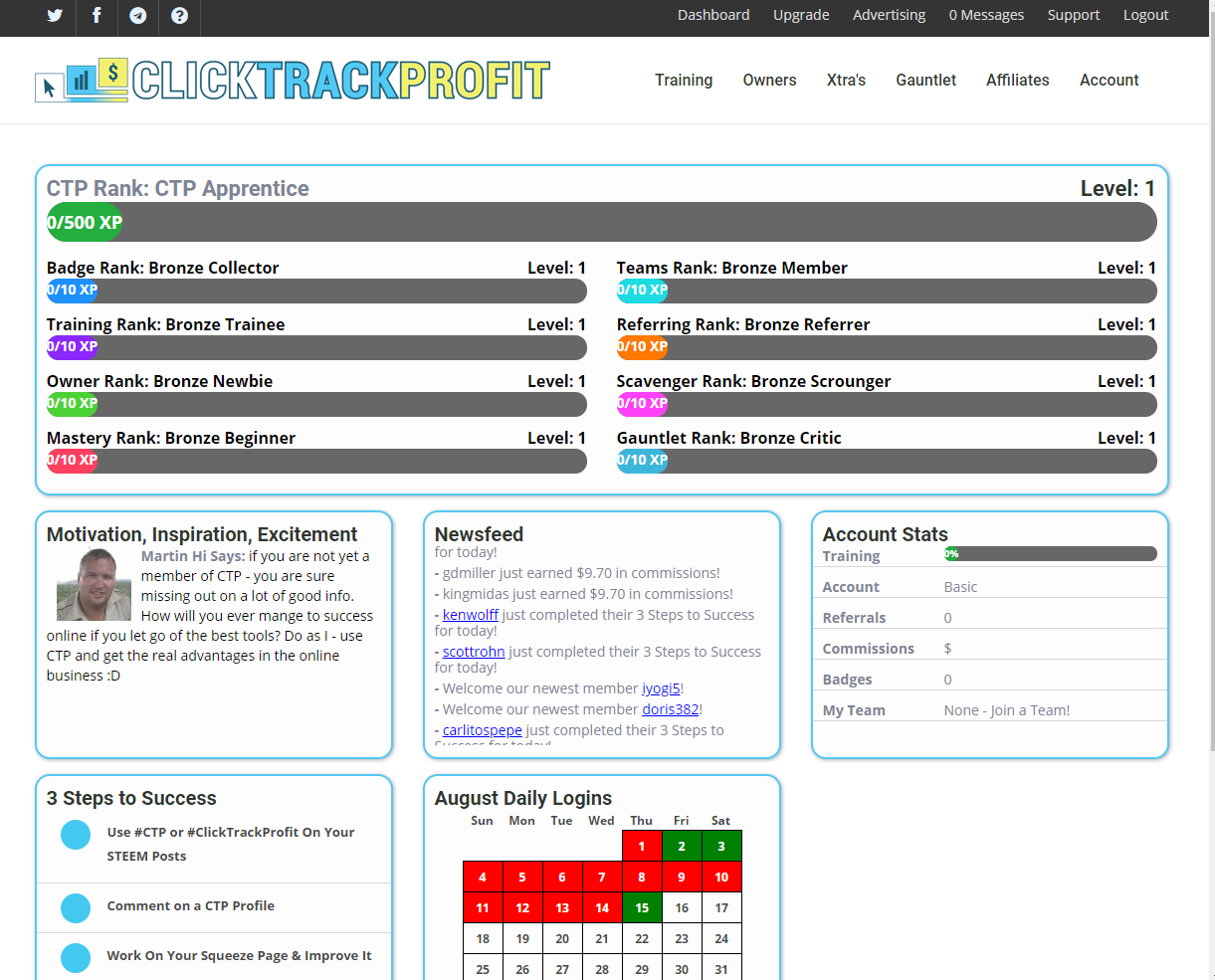Open the Support page
The width and height of the screenshot is (1215, 980).
[1074, 15]
